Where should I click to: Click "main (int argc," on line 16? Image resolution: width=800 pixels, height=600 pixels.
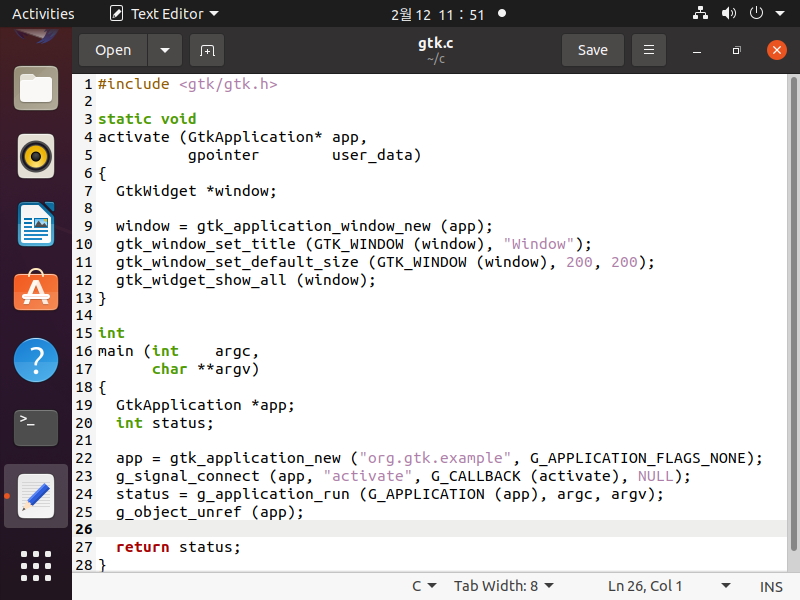(179, 351)
